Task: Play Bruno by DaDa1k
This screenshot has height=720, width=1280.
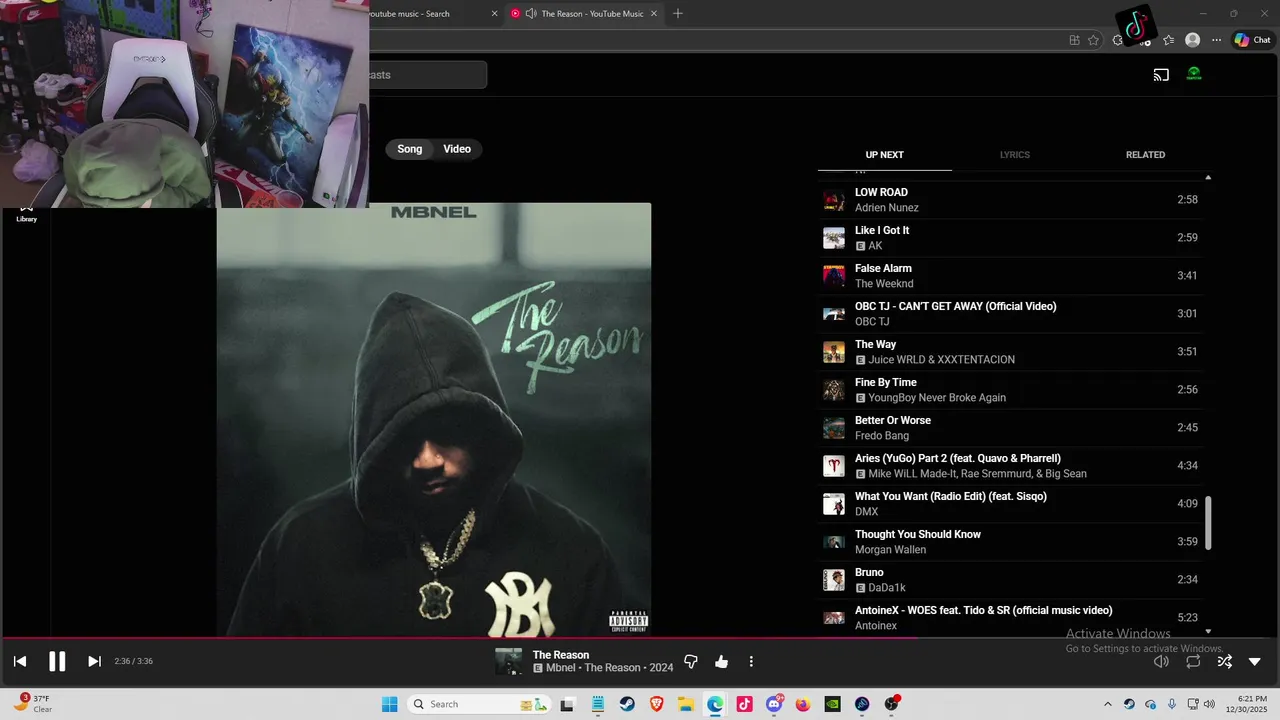Action: [1010, 580]
